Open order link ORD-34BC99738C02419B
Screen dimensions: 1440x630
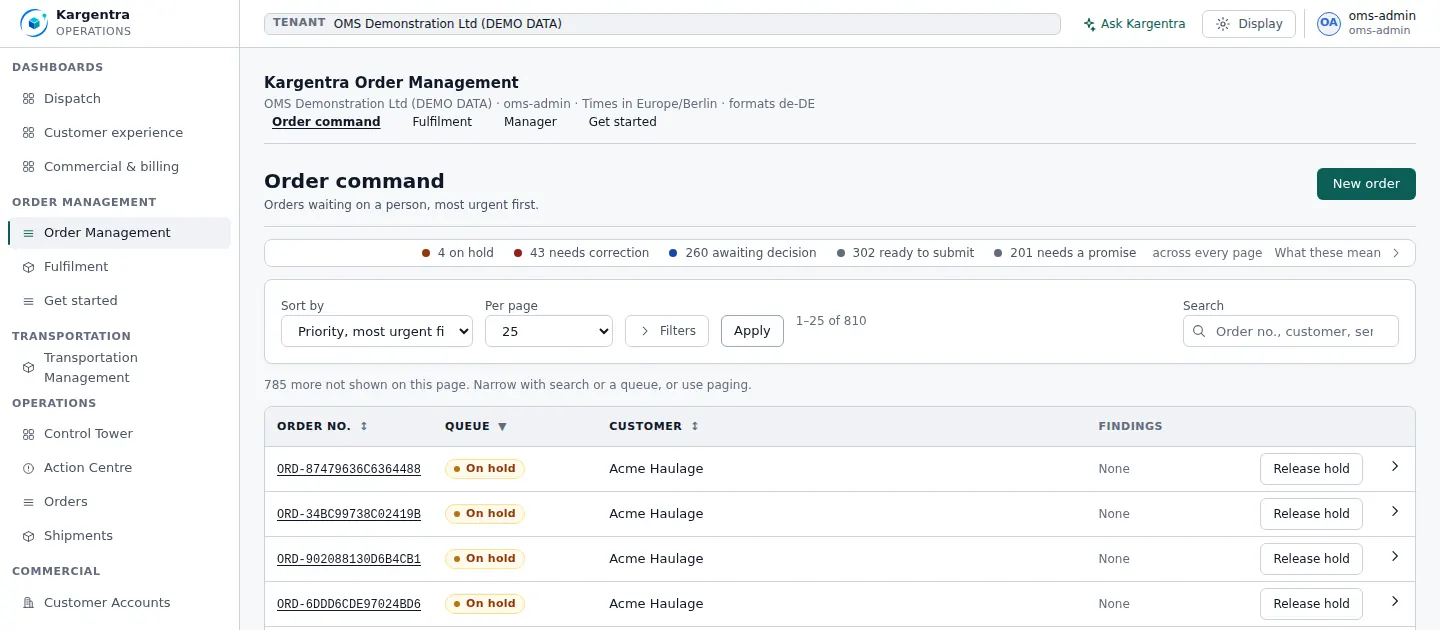(x=349, y=514)
